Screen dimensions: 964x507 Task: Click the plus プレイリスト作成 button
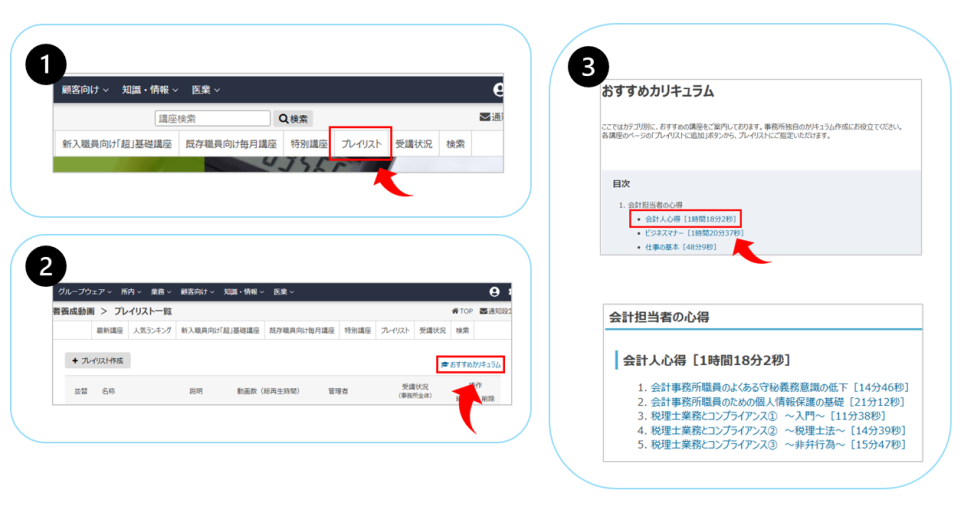click(x=97, y=360)
